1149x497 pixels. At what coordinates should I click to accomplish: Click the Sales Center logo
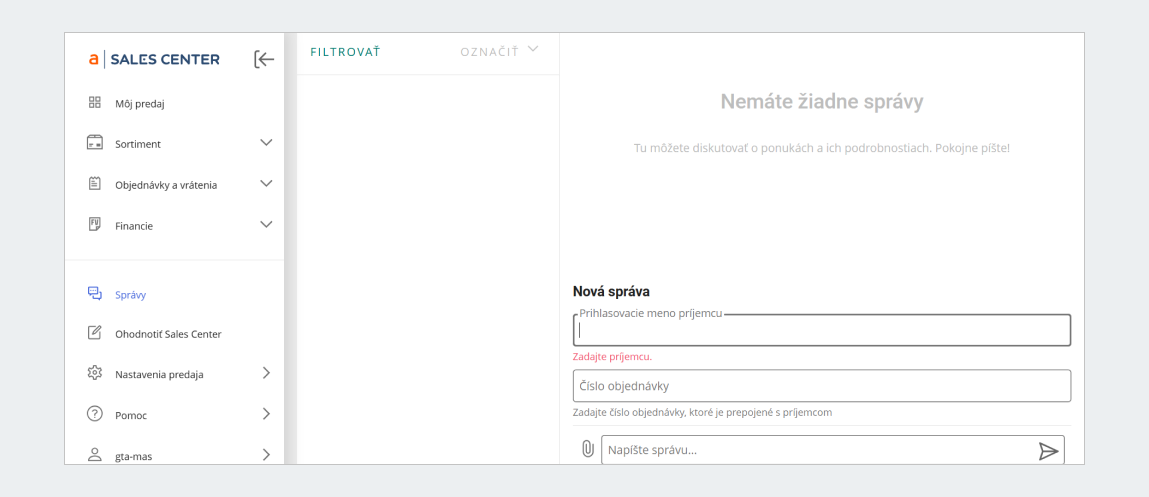[155, 60]
